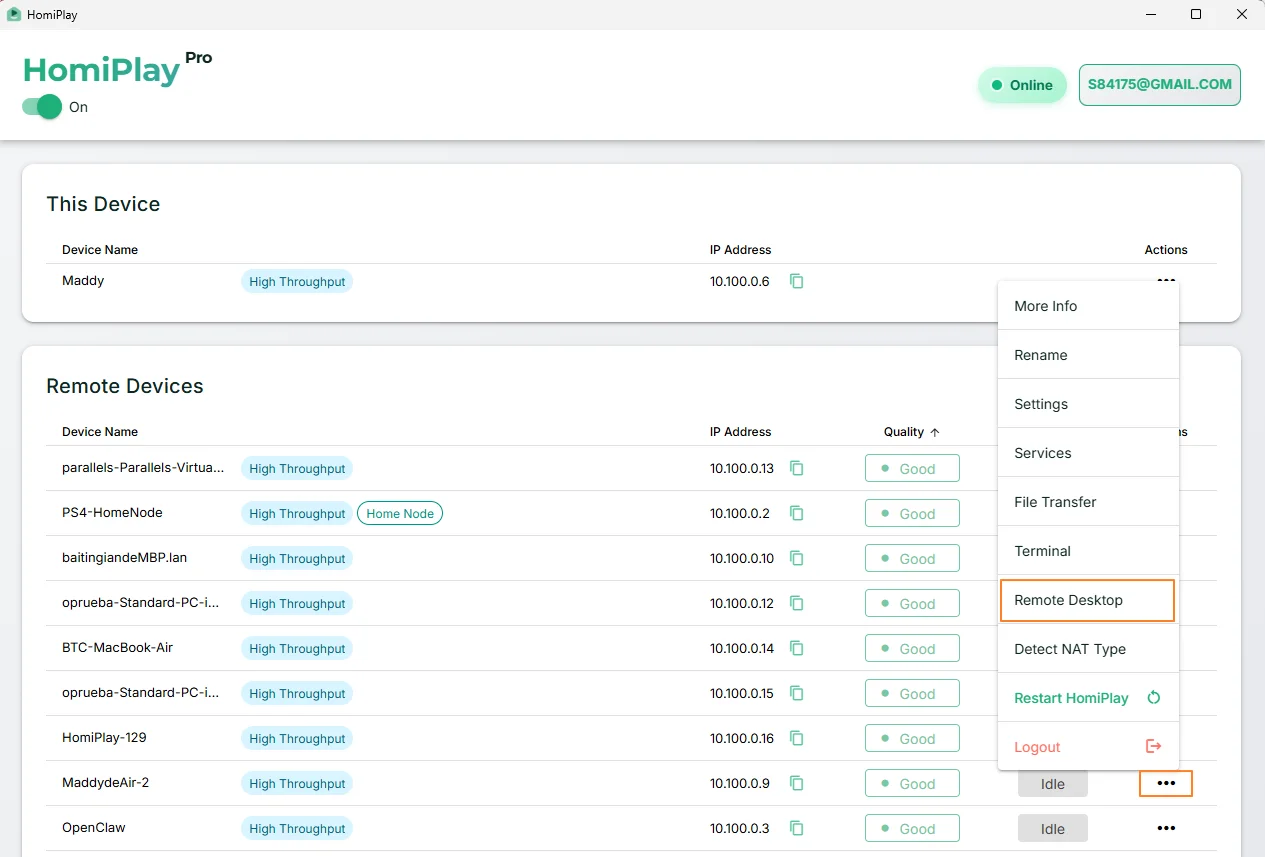Copy BTC-MacBook-Air IP address icon
The image size is (1265, 857).
[x=797, y=648]
